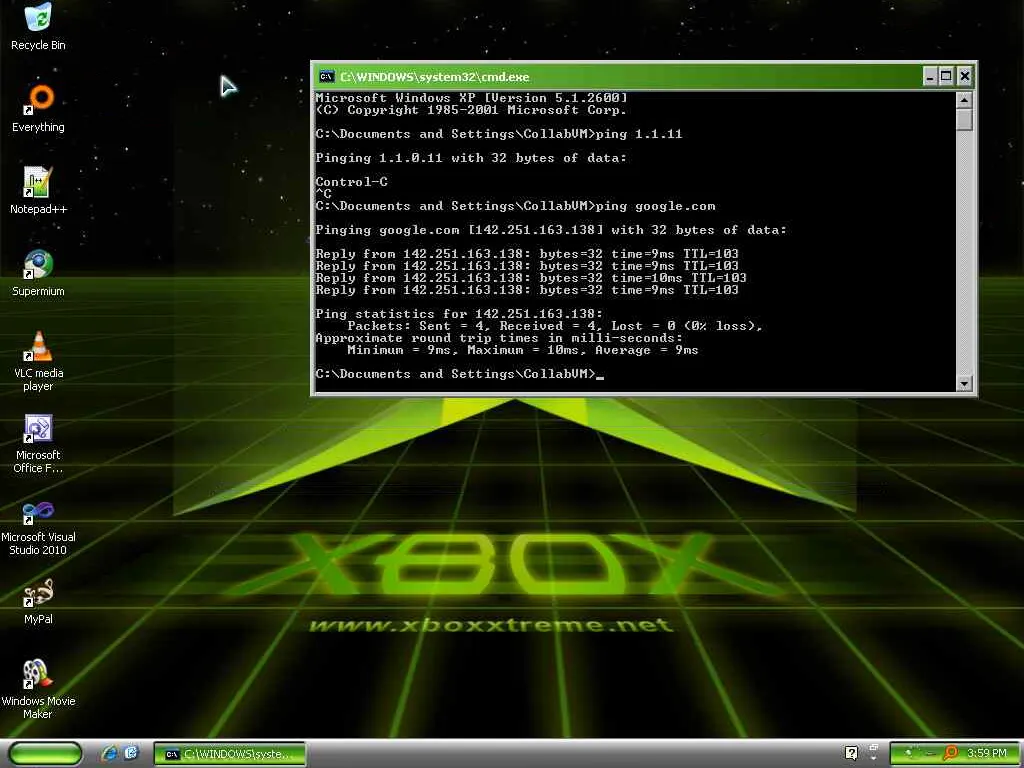Select the MyPal browser desktop icon
Viewport: 1024px width, 768px height.
pyautogui.click(x=38, y=601)
